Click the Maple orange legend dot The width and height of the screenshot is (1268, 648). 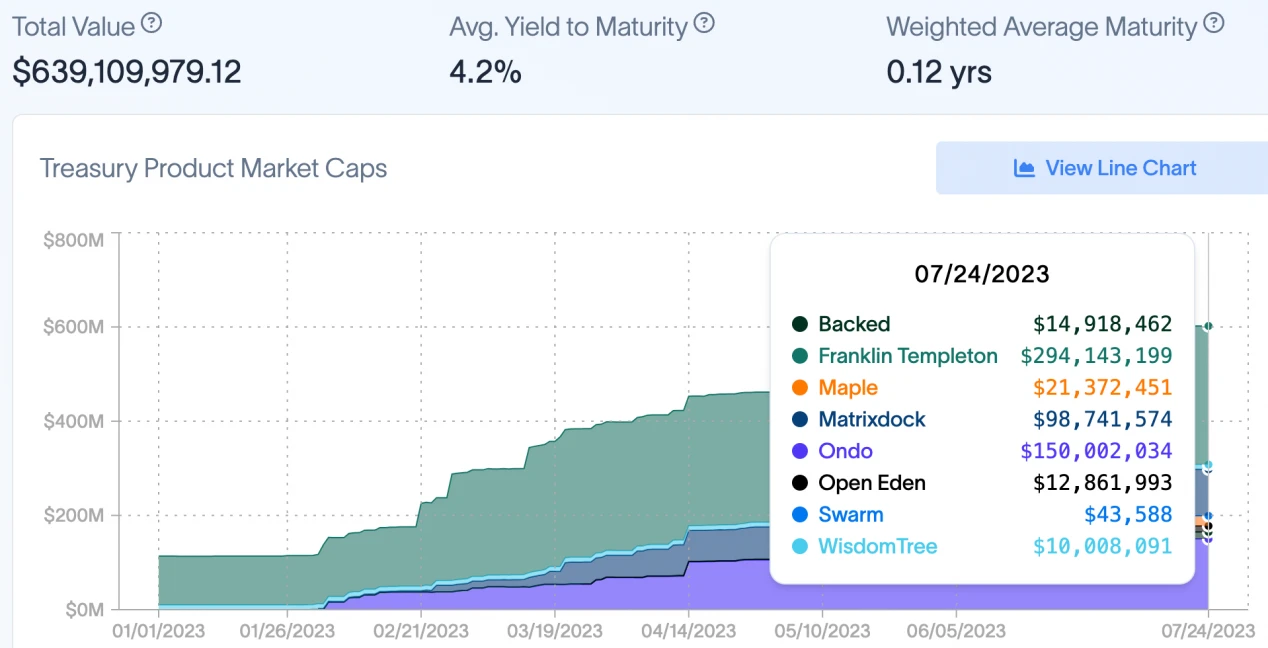(800, 388)
